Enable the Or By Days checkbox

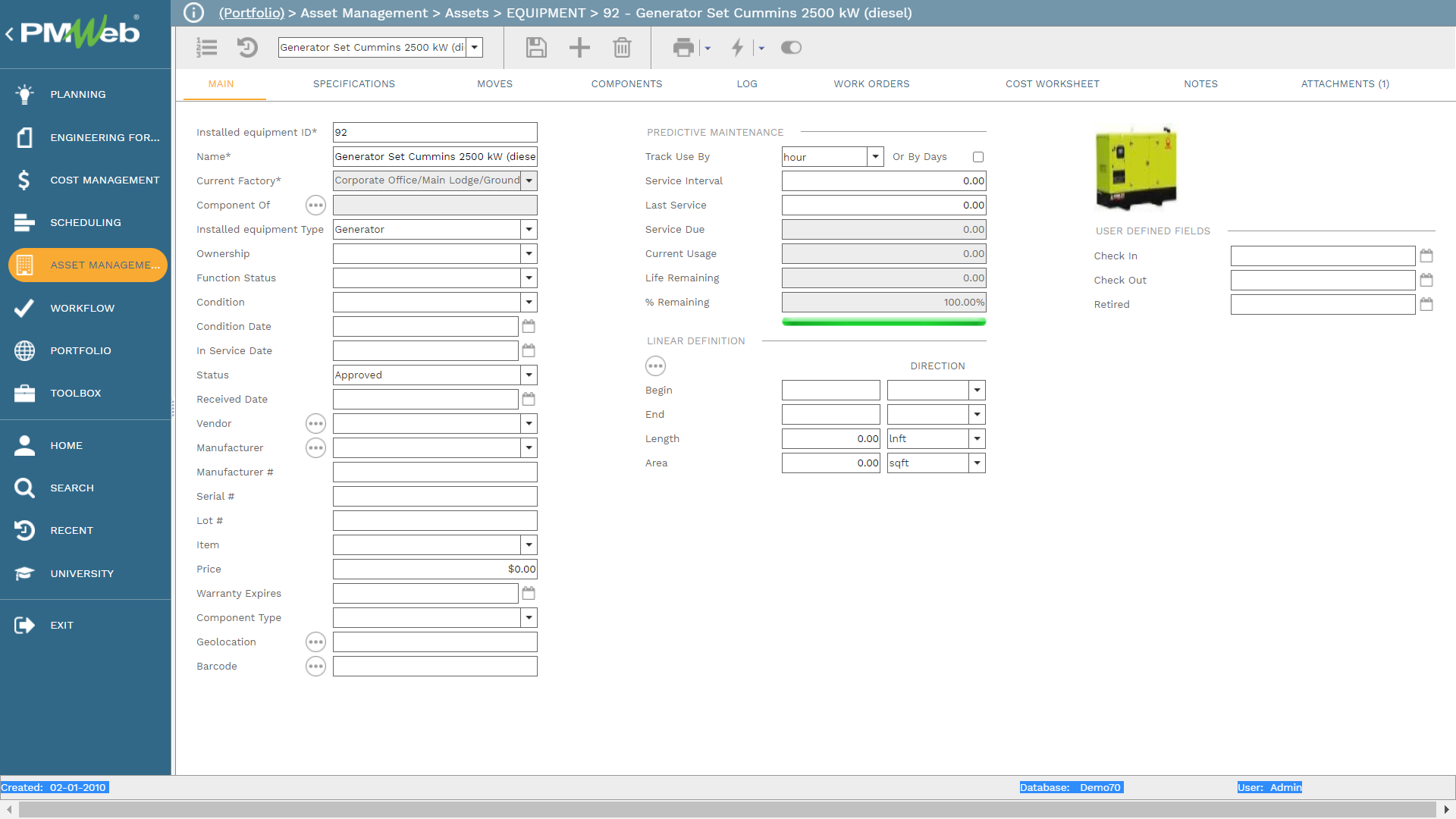978,157
